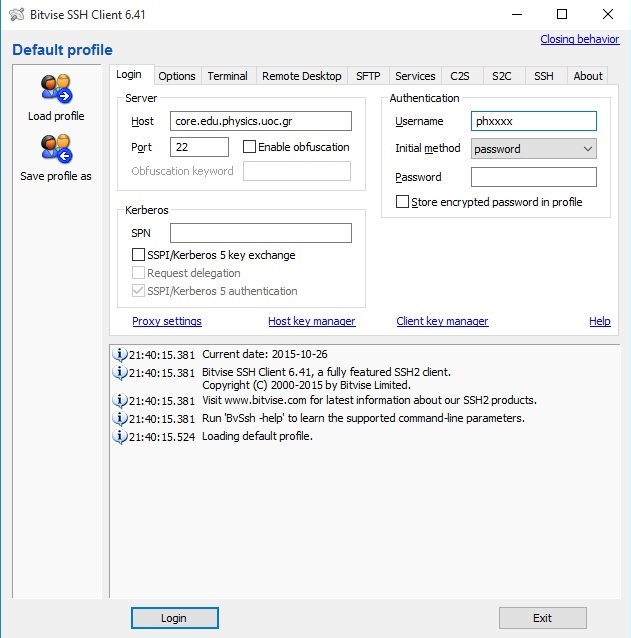
Task: Click the Password input field
Action: click(534, 177)
